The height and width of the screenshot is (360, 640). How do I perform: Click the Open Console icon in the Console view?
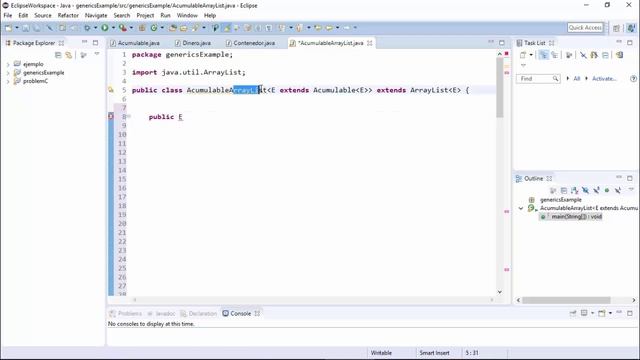click(x=602, y=313)
